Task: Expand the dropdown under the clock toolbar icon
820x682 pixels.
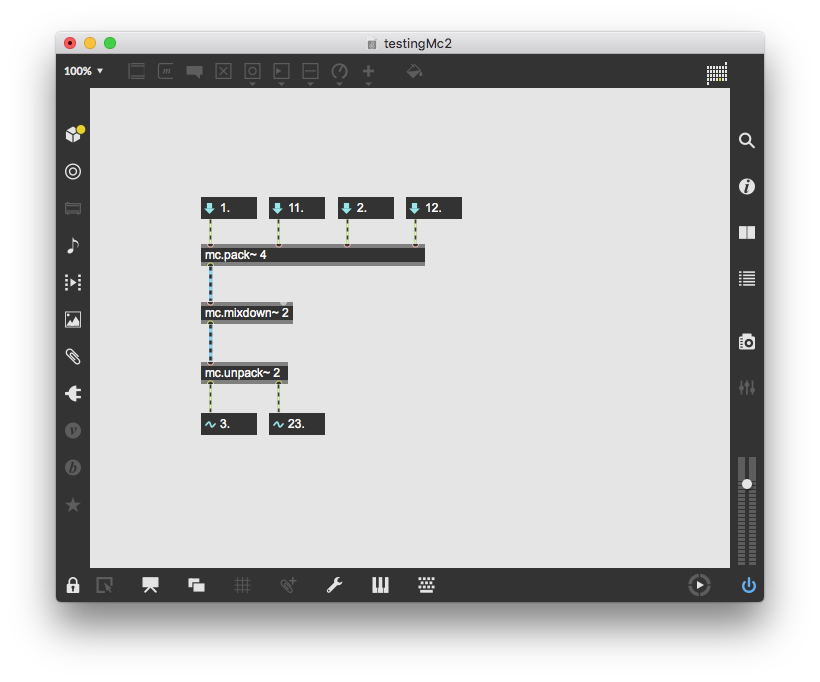Action: 339,84
